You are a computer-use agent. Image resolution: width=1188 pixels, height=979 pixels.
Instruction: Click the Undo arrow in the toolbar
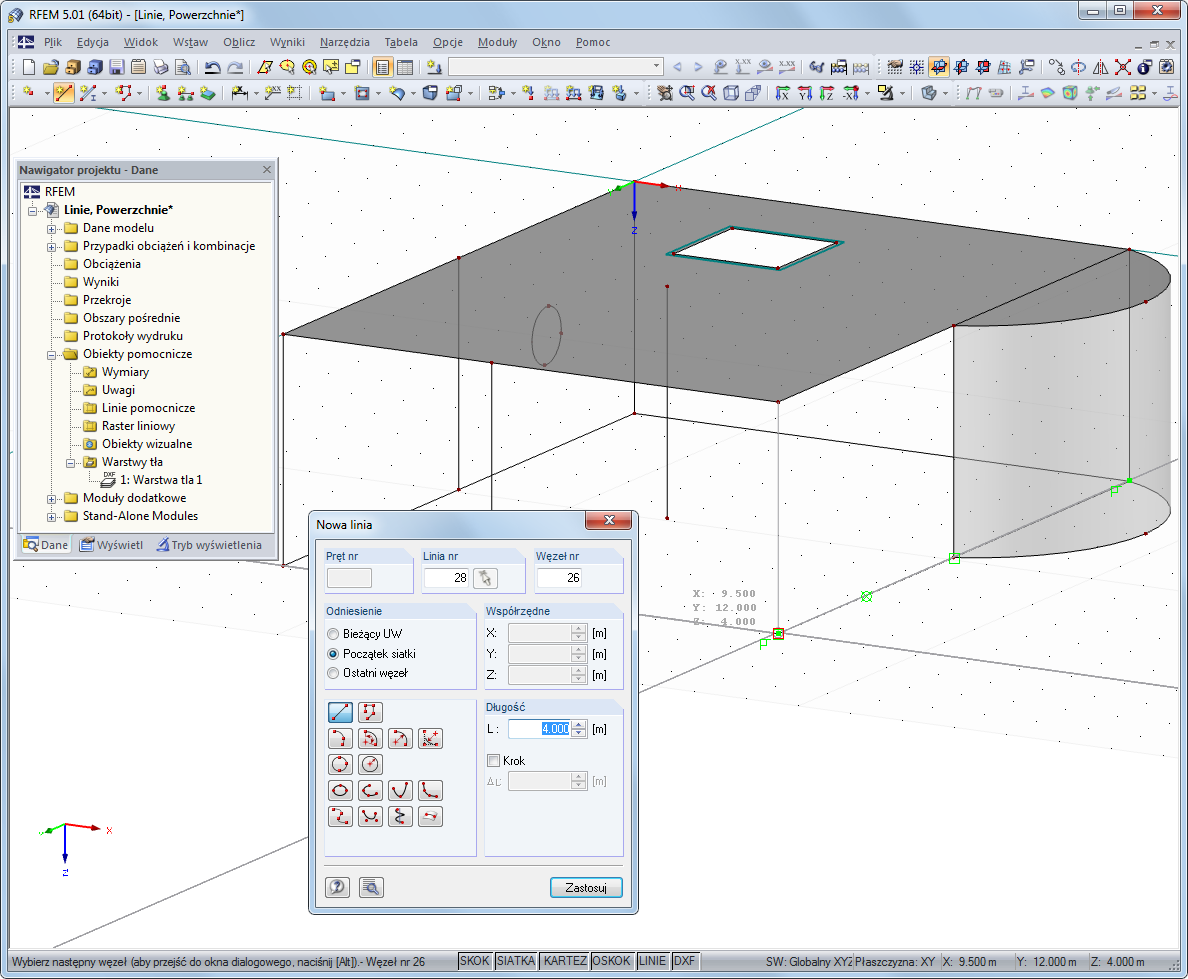[x=212, y=67]
